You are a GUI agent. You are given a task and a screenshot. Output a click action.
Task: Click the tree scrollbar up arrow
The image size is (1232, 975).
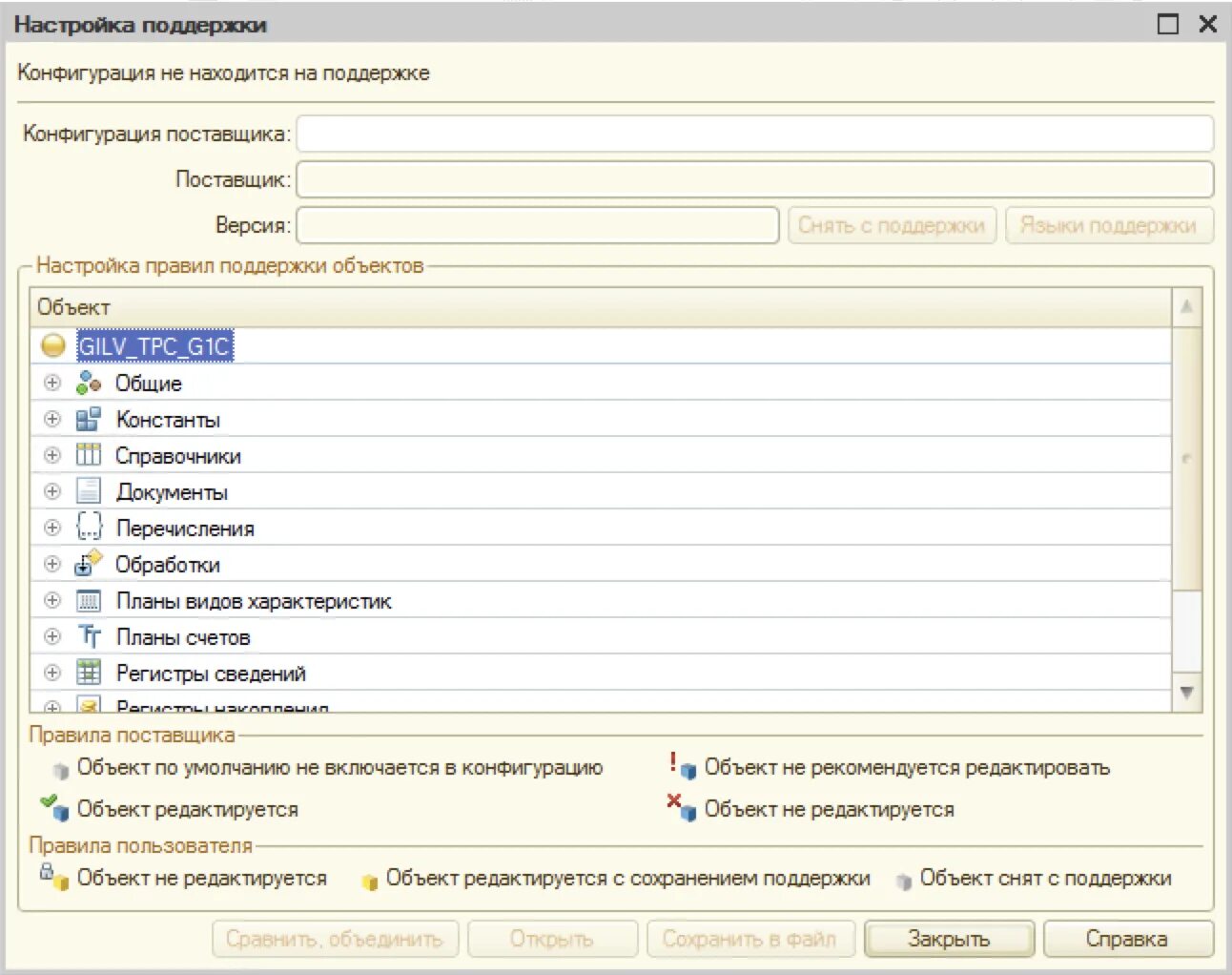[x=1187, y=307]
